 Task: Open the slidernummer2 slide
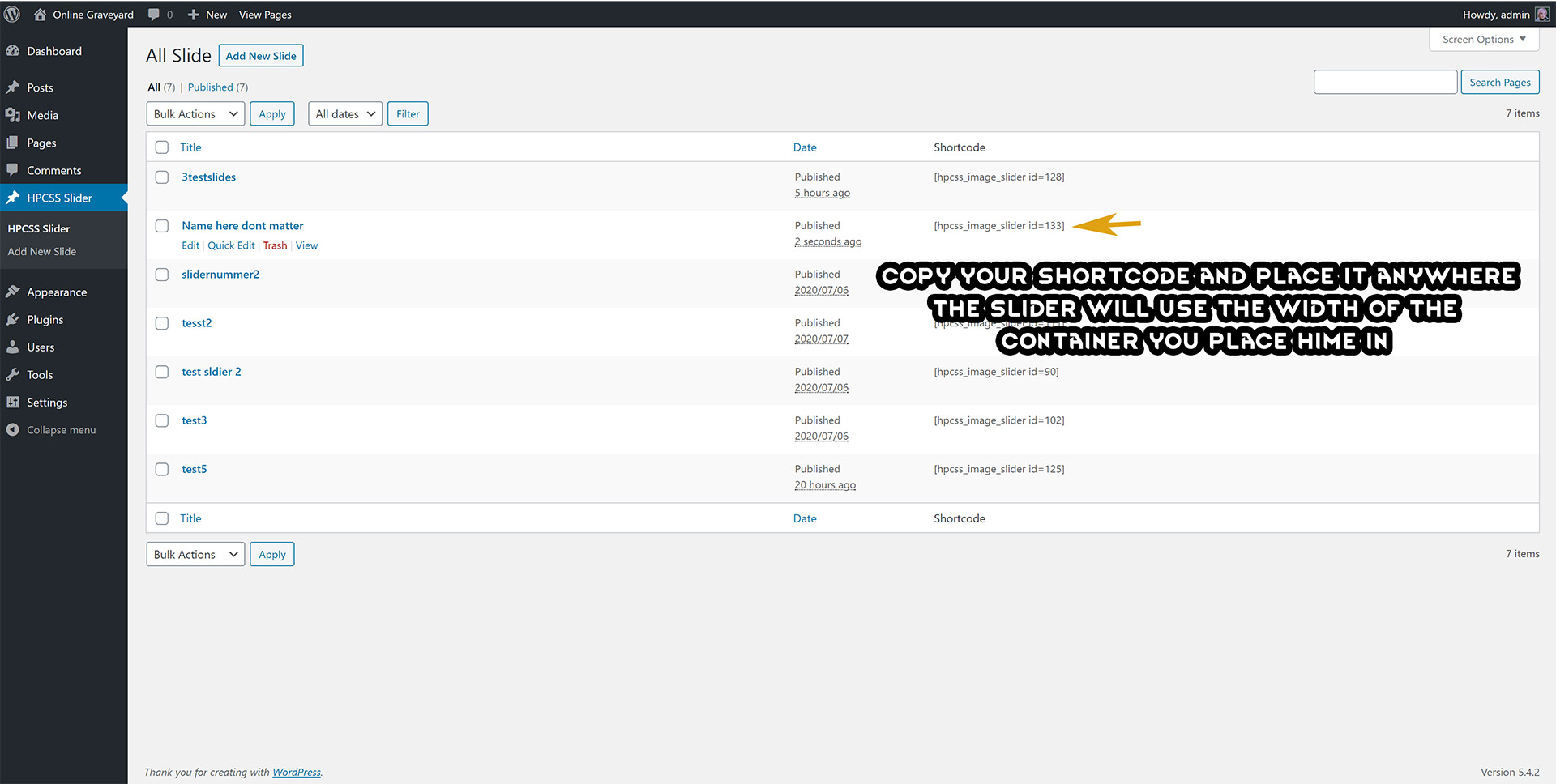220,274
